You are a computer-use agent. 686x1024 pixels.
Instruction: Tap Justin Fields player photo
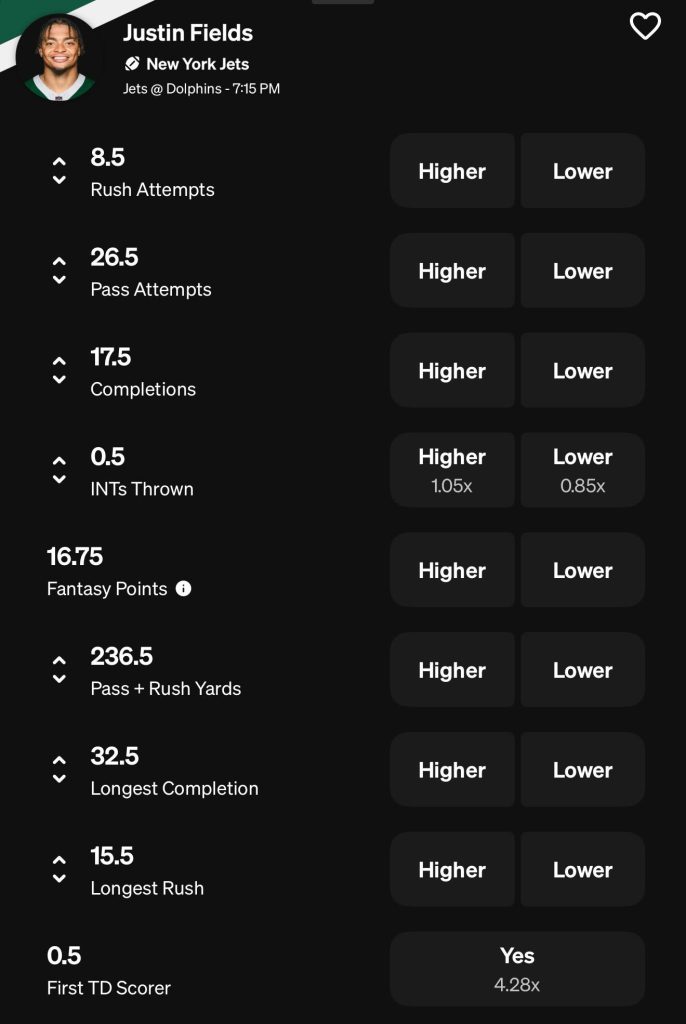59,58
